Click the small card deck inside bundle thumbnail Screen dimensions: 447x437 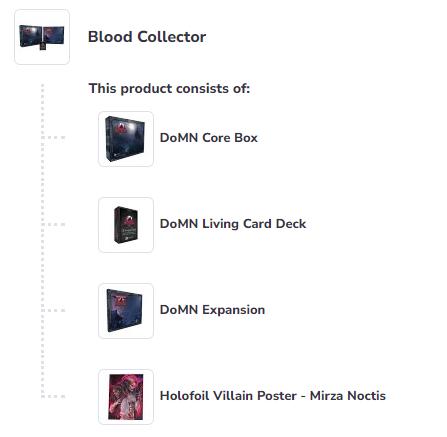click(43, 46)
